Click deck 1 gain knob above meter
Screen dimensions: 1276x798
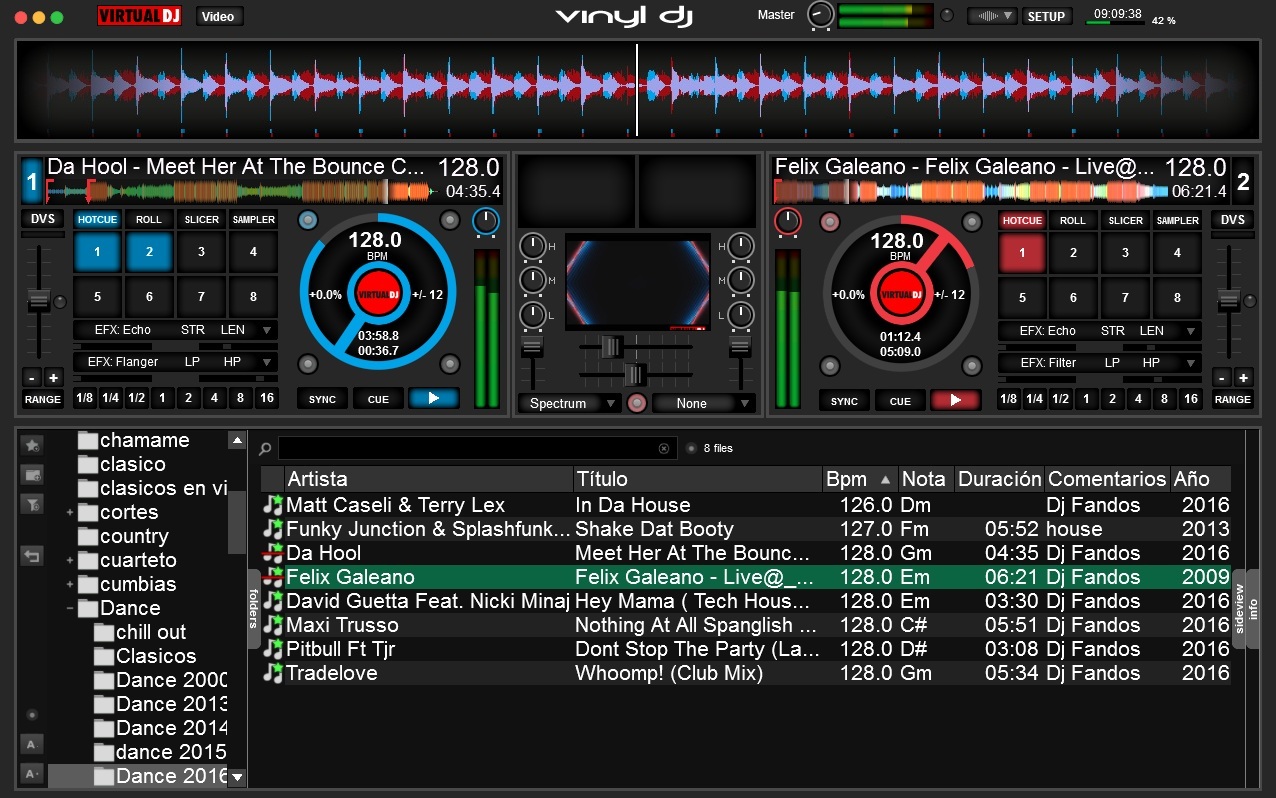485,221
